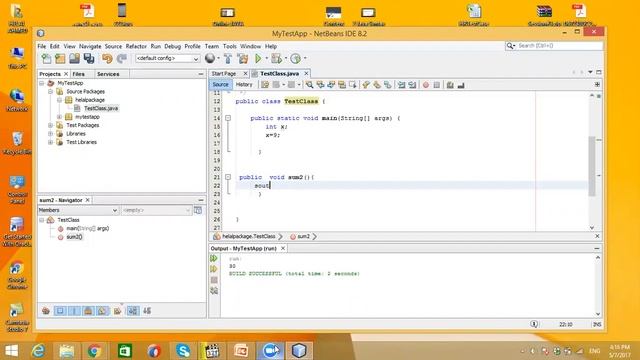Open the Navigate menu
The width and height of the screenshot is (640, 360).
pos(90,47)
